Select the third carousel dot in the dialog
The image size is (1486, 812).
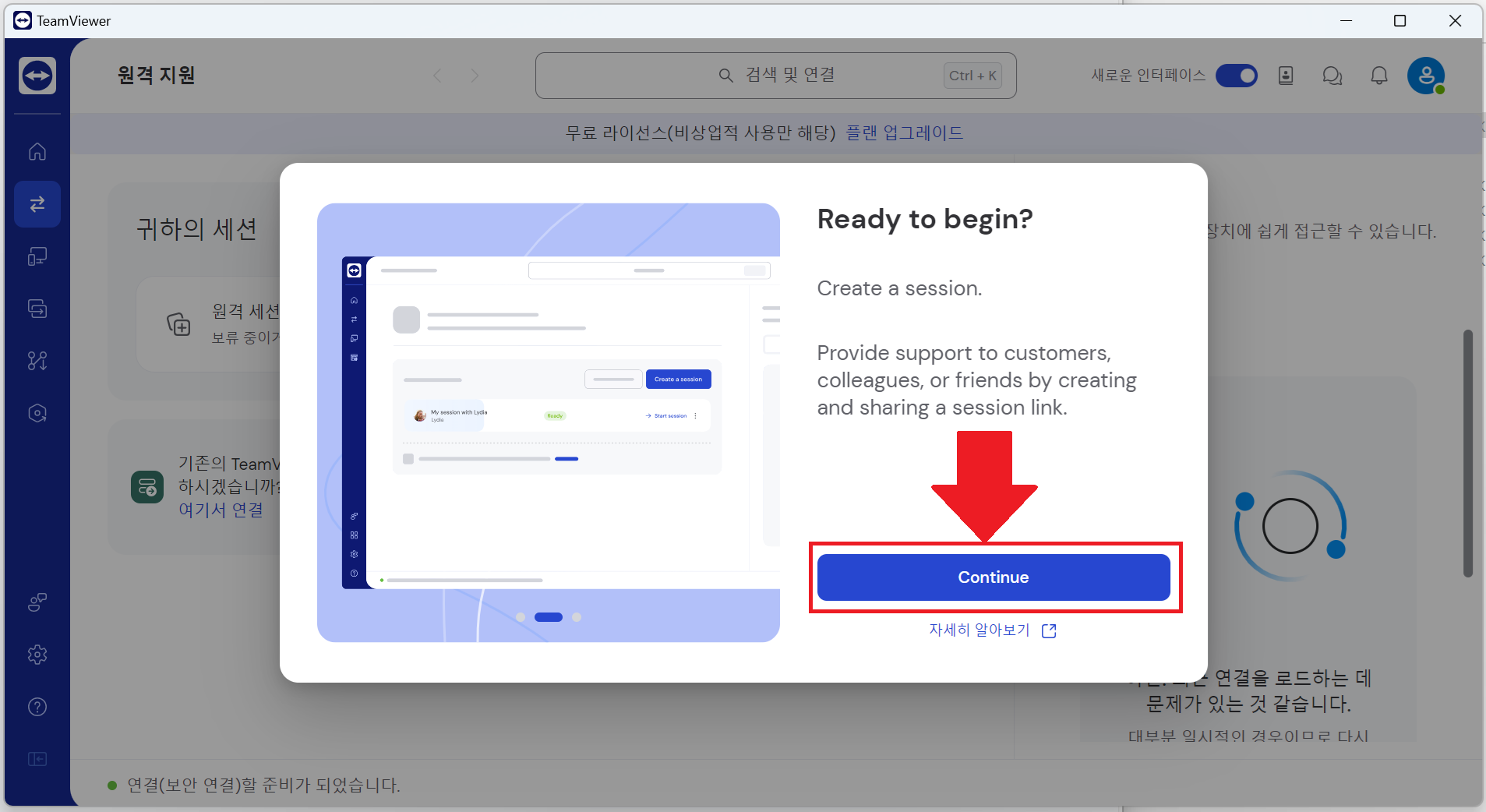pyautogui.click(x=577, y=617)
